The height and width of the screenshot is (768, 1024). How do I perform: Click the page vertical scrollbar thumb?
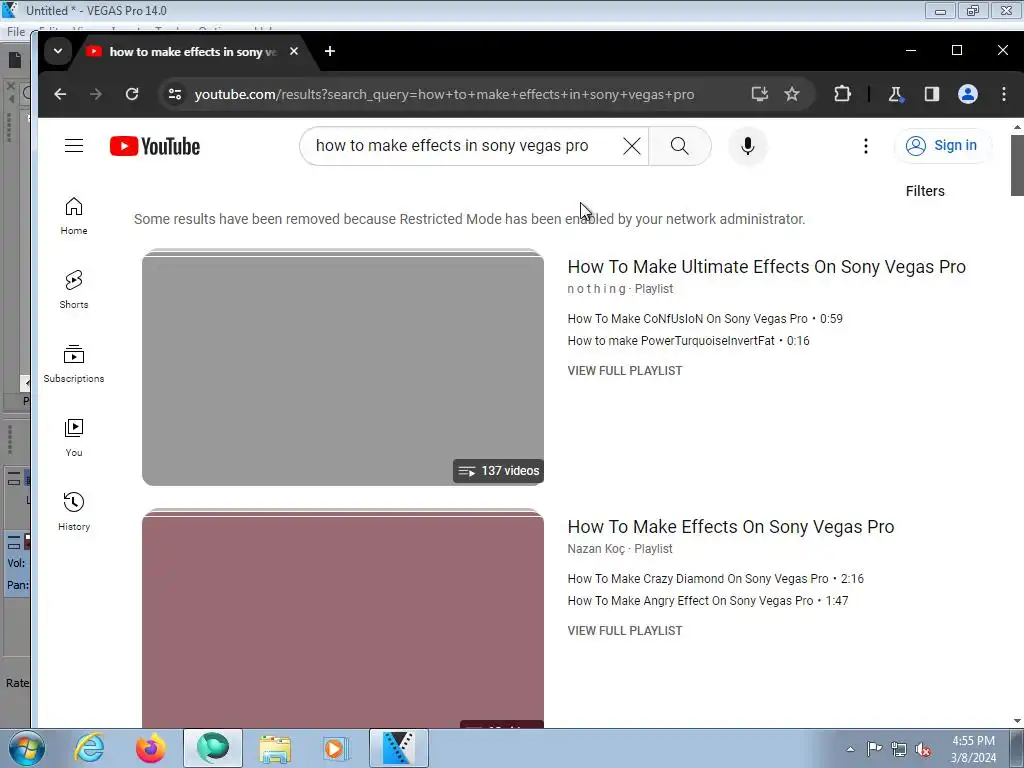[x=1017, y=166]
